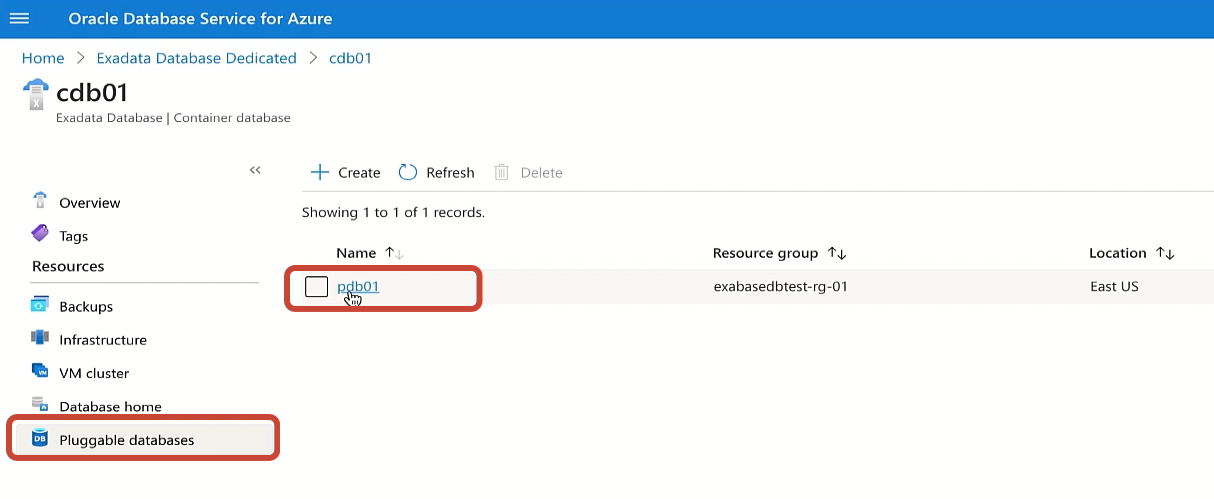Image resolution: width=1214 pixels, height=499 pixels.
Task: Click the cdb01 breadcrumb
Action: 350,58
